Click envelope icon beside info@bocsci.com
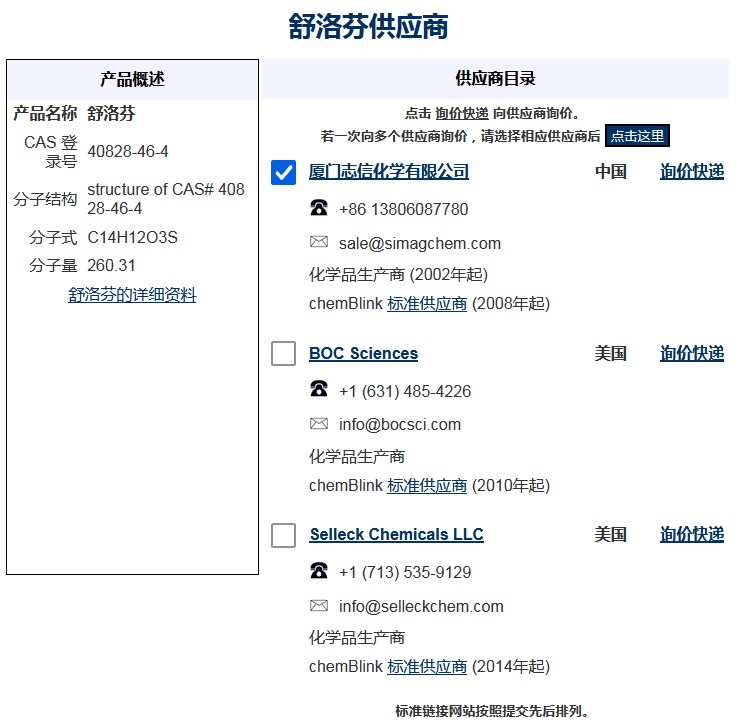 (x=319, y=424)
